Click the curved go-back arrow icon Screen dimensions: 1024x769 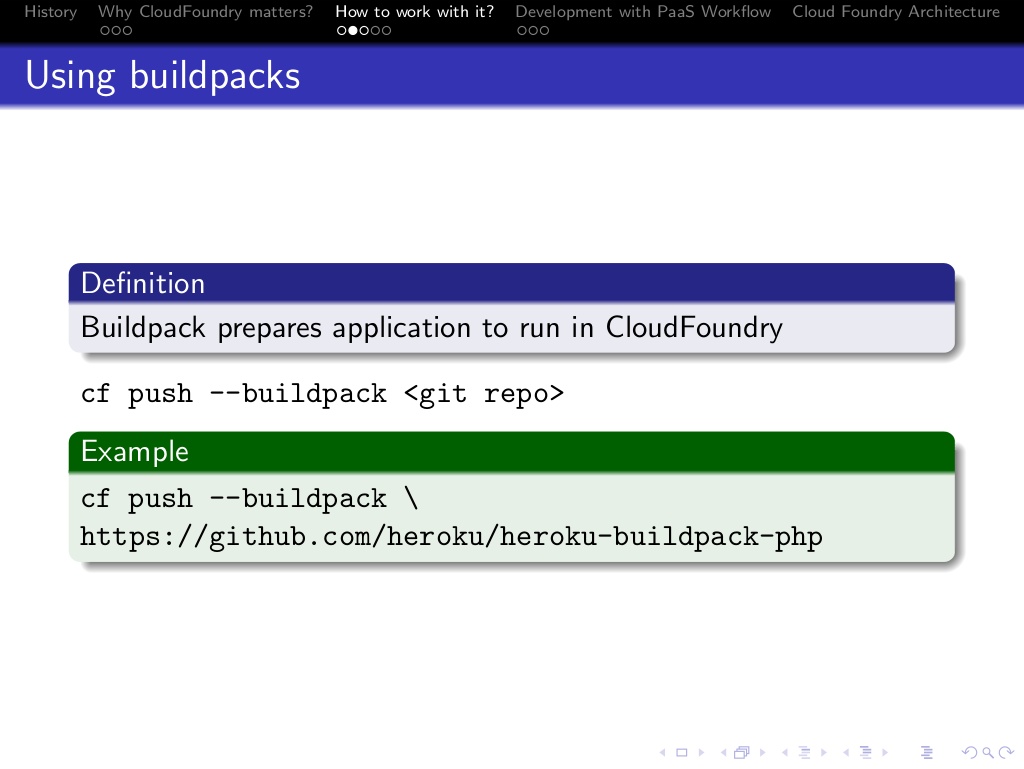click(970, 753)
